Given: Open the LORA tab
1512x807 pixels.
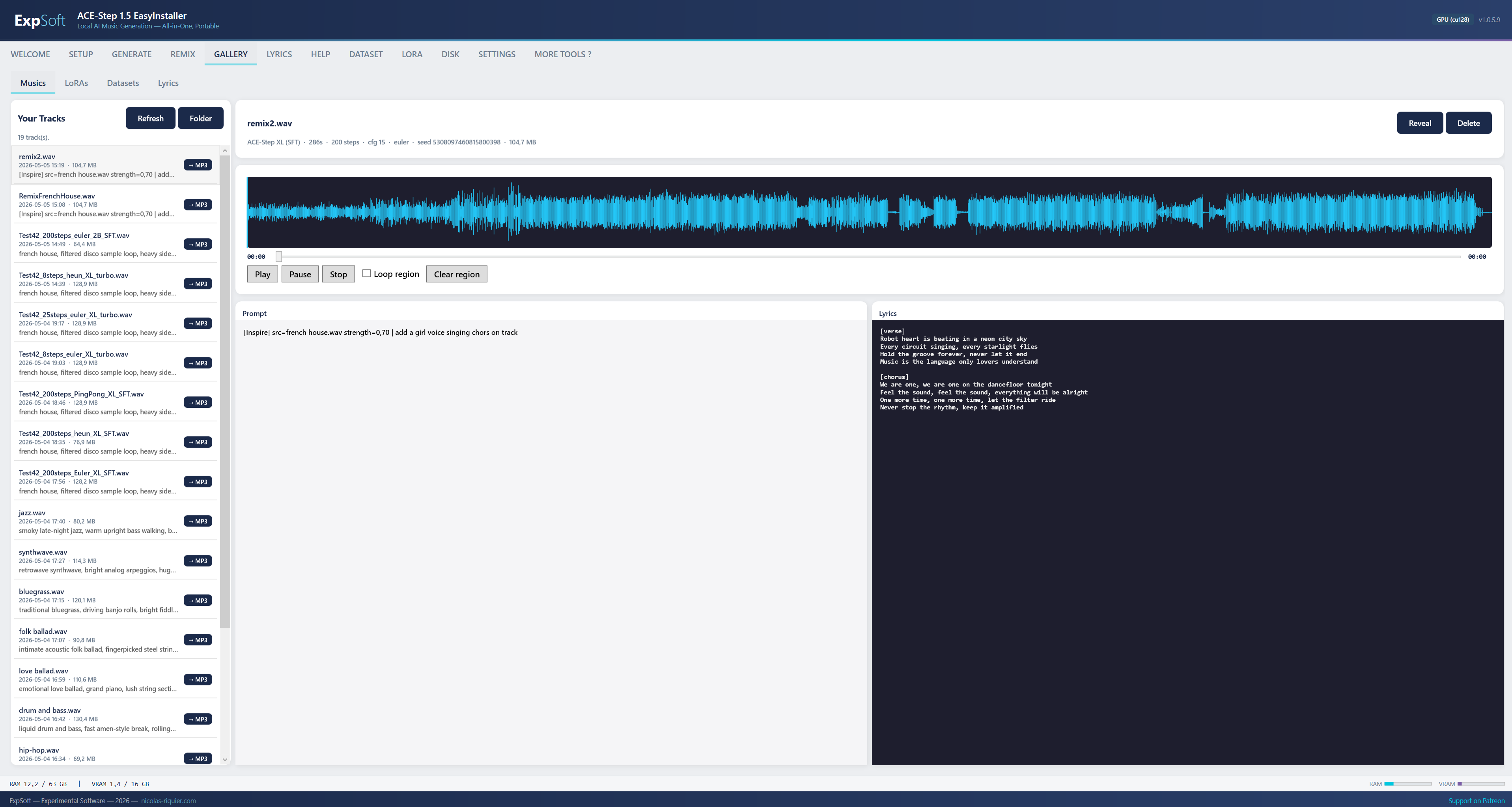Looking at the screenshot, I should [412, 54].
